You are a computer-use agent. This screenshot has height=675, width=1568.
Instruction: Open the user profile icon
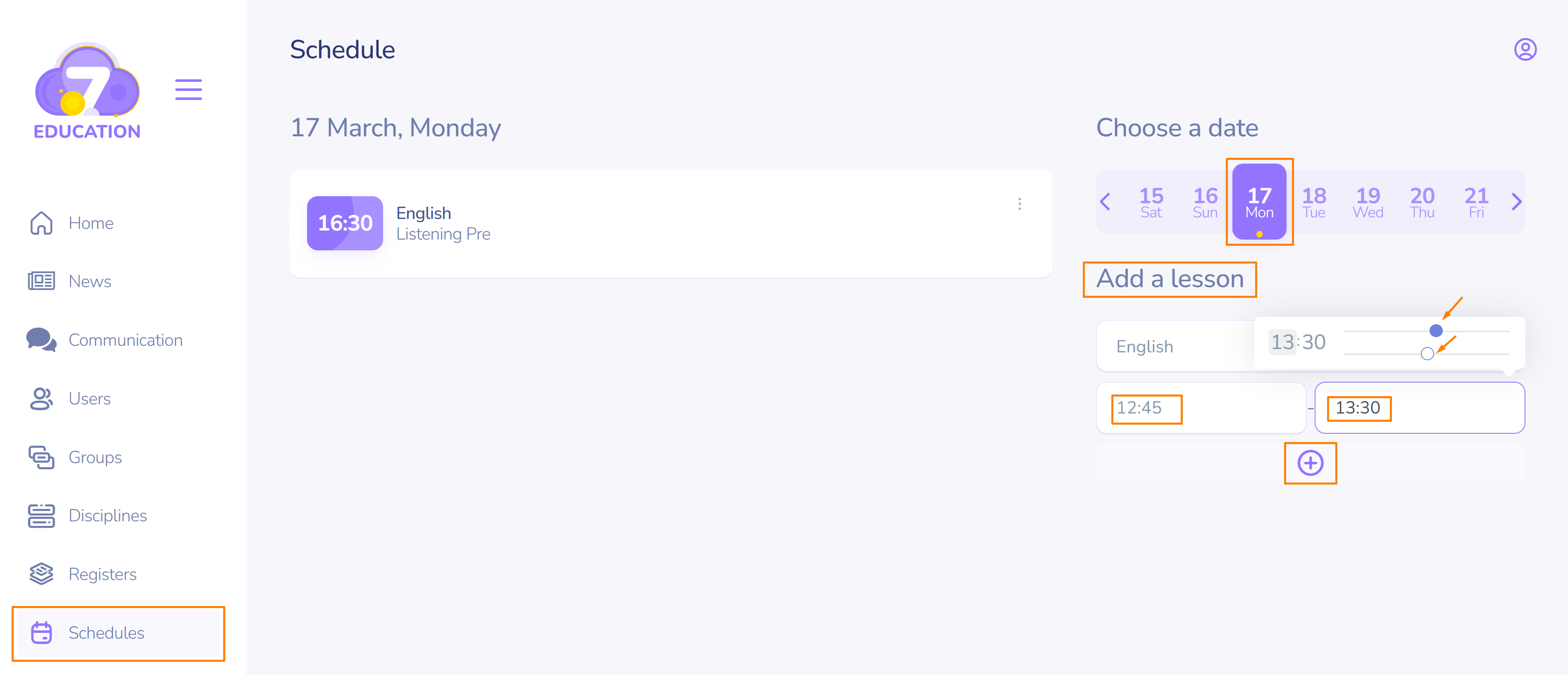click(1525, 50)
